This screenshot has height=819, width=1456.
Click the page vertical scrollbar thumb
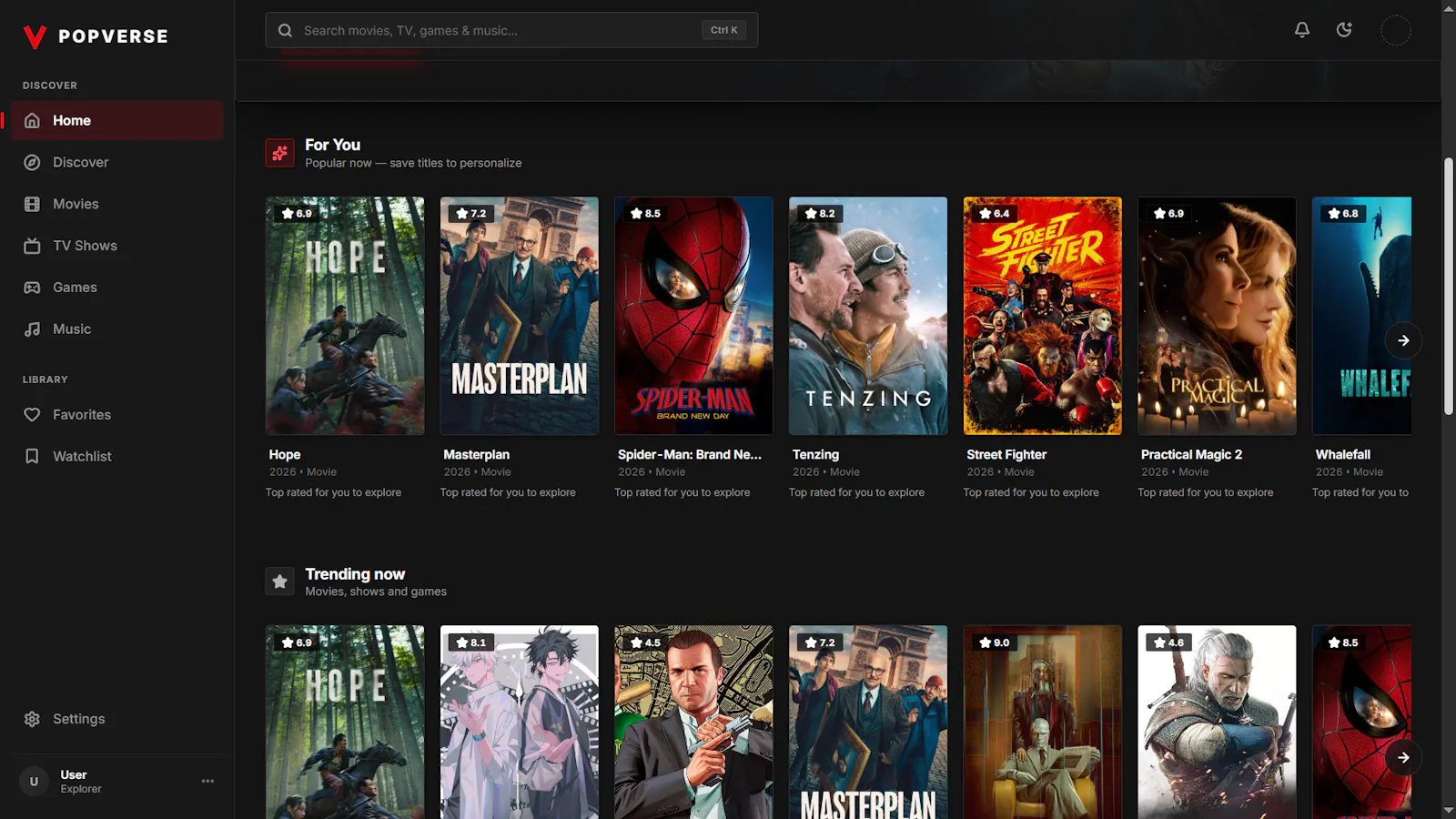coord(1449,287)
